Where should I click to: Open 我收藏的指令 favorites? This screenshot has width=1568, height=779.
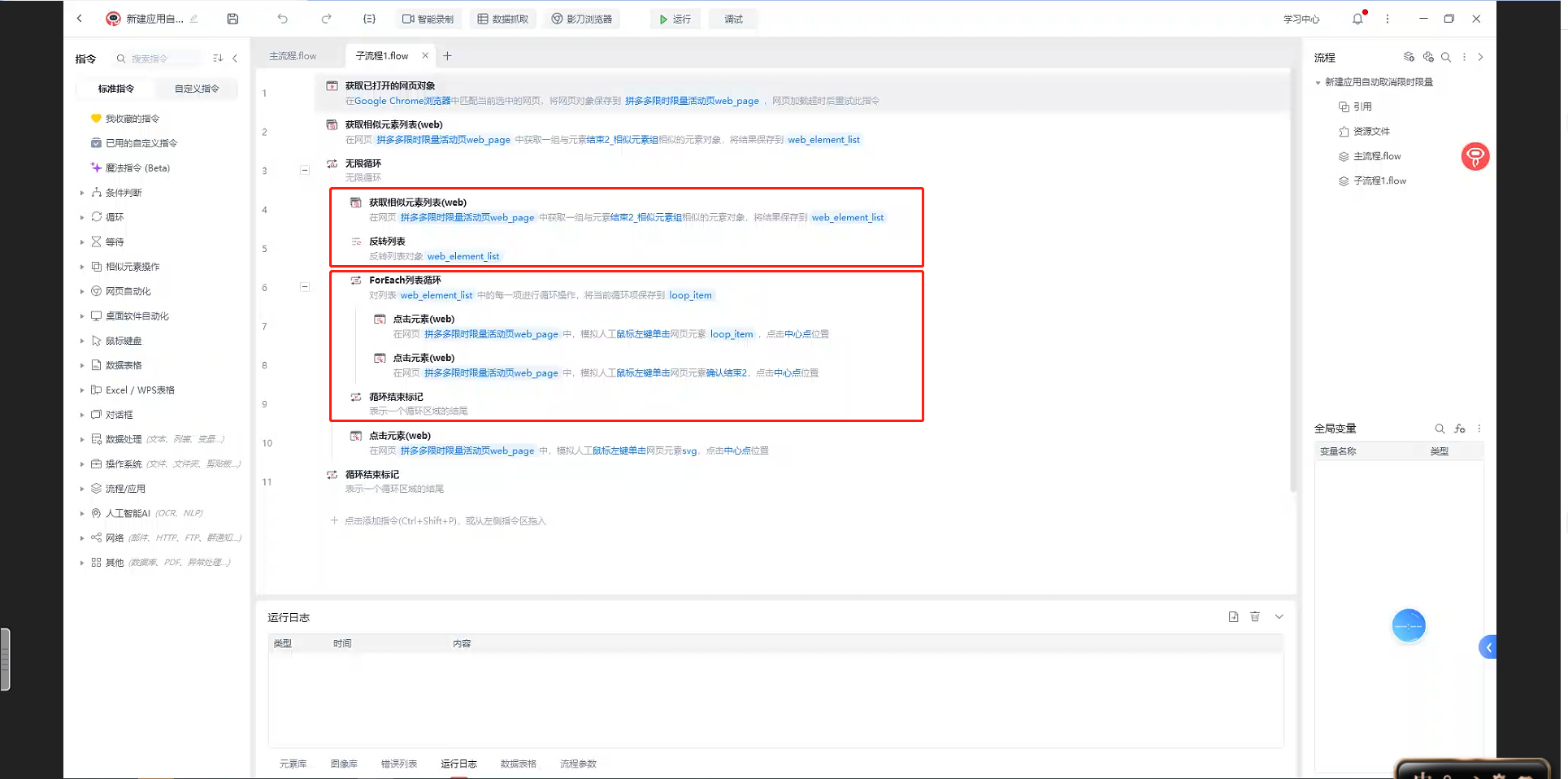tap(132, 119)
